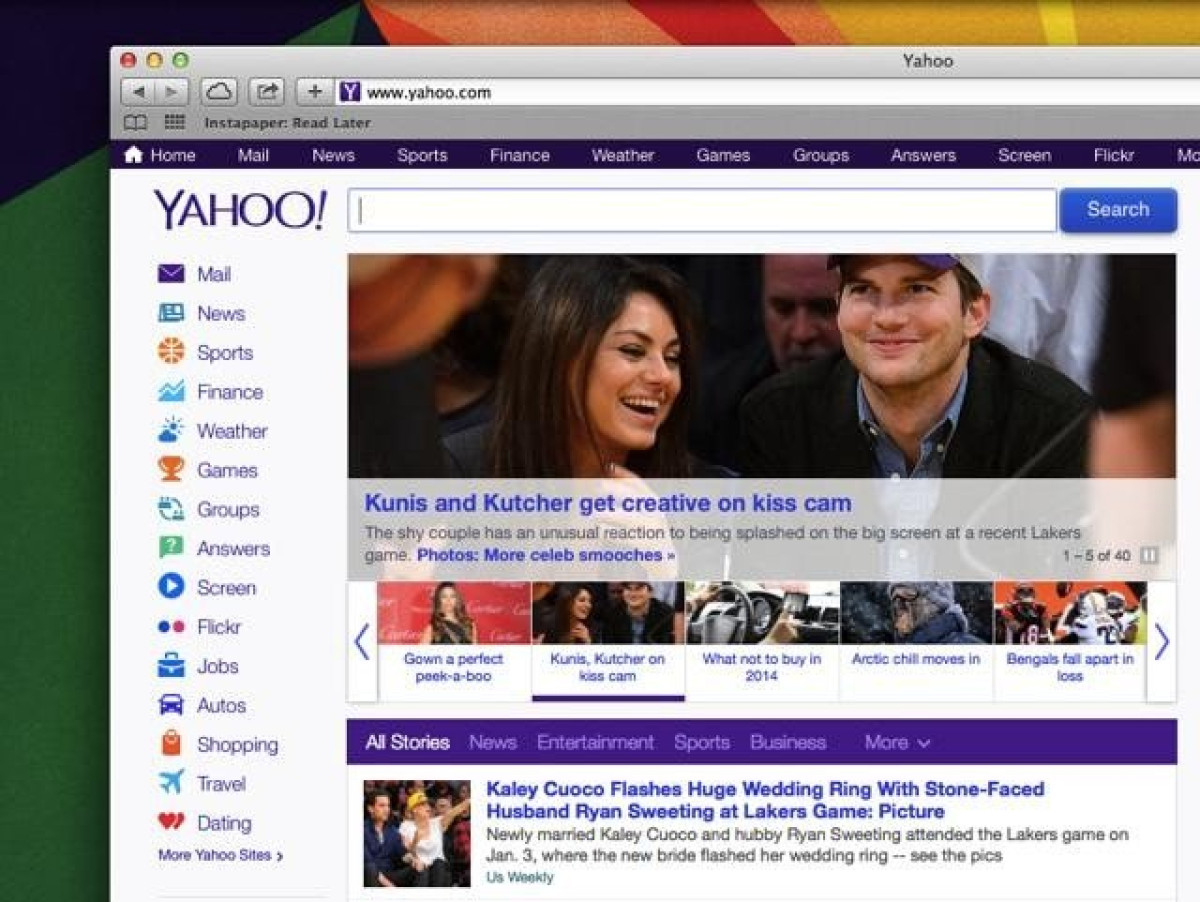The width and height of the screenshot is (1200, 902).
Task: Show previous stories with left carousel arrow
Action: (x=362, y=642)
